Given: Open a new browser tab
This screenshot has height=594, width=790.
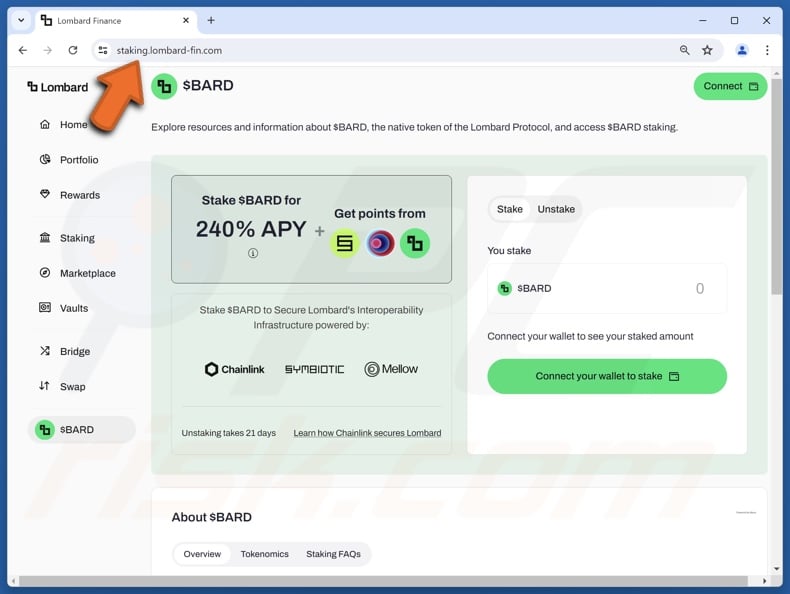Looking at the screenshot, I should click(211, 20).
